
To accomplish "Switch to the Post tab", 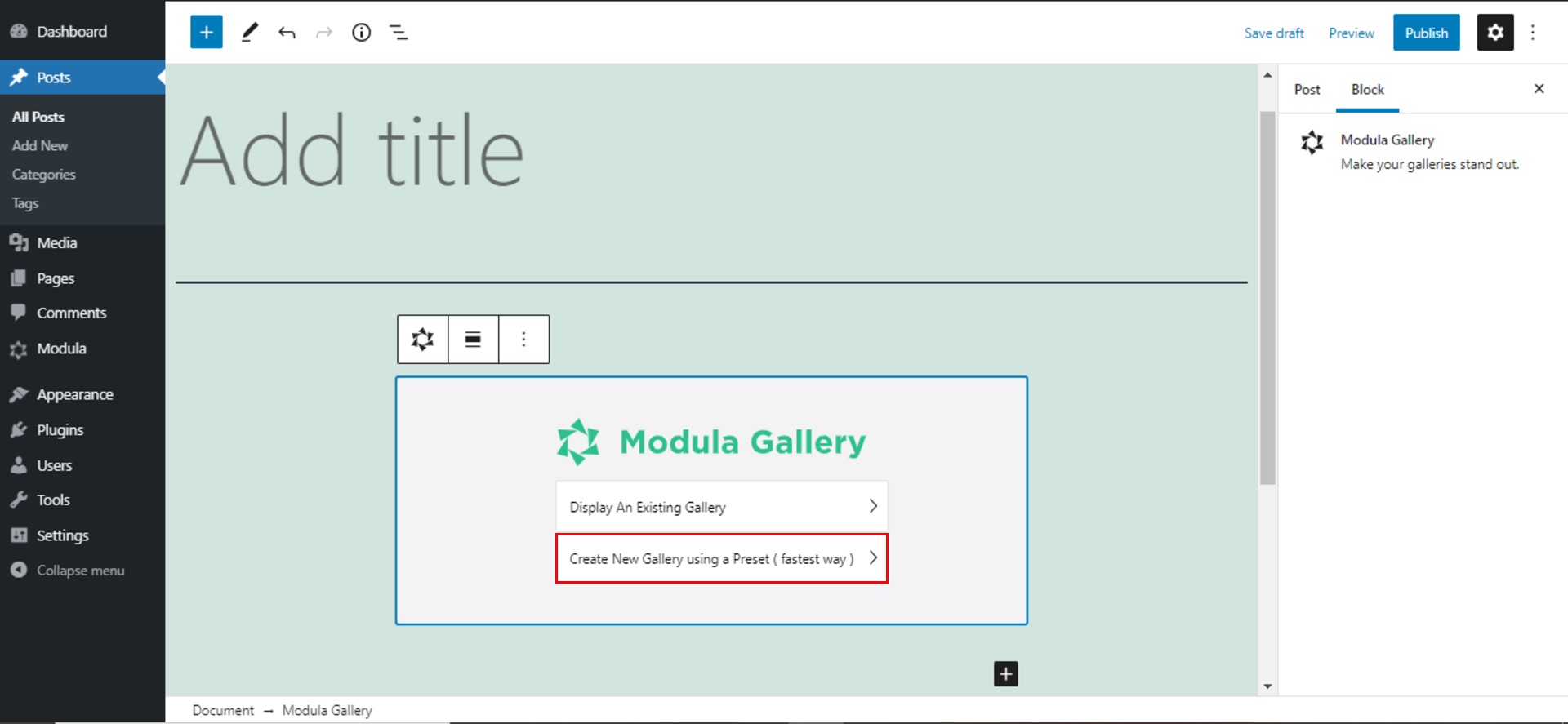I will (x=1307, y=90).
